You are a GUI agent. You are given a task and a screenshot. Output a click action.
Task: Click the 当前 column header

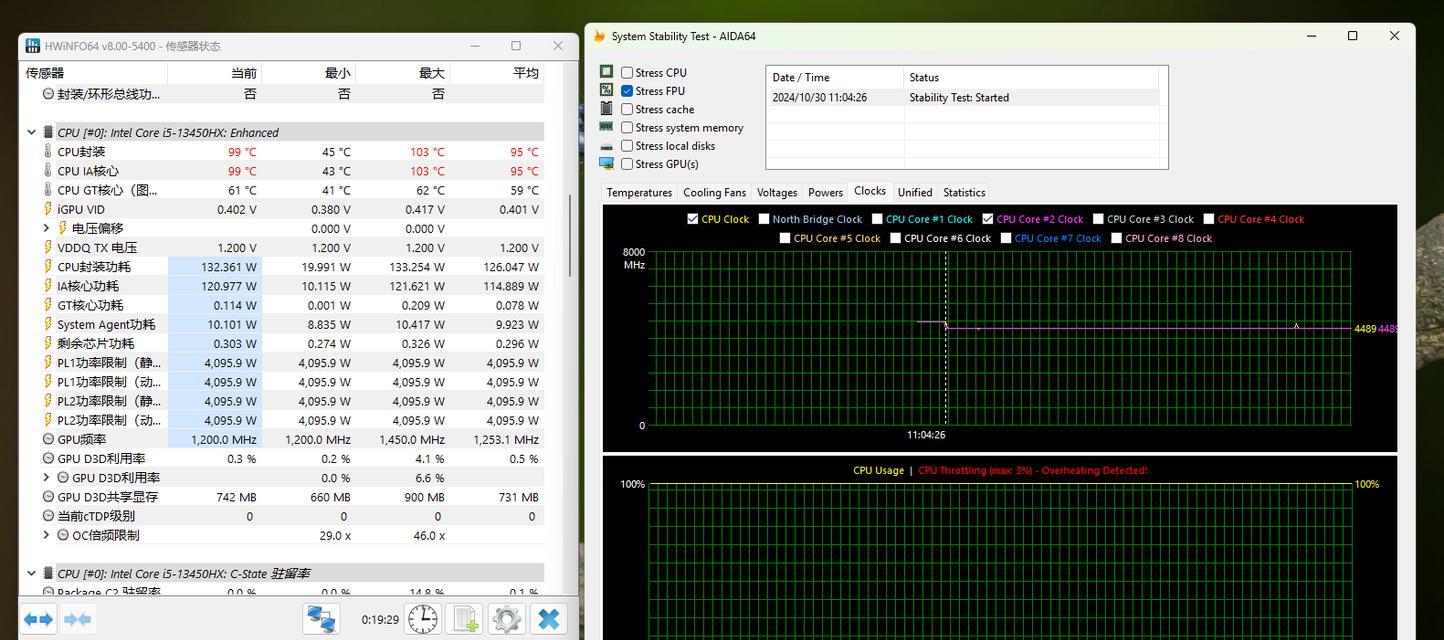coord(214,73)
